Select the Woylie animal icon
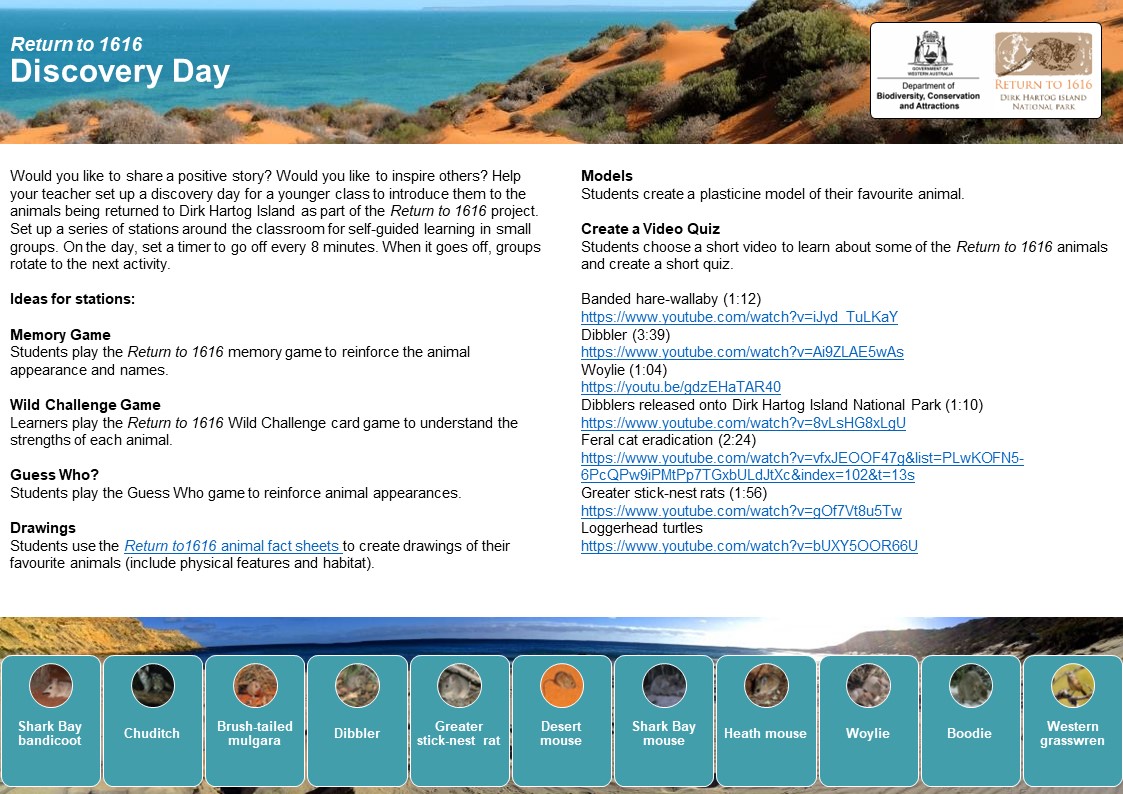The width and height of the screenshot is (1123, 794). point(868,685)
